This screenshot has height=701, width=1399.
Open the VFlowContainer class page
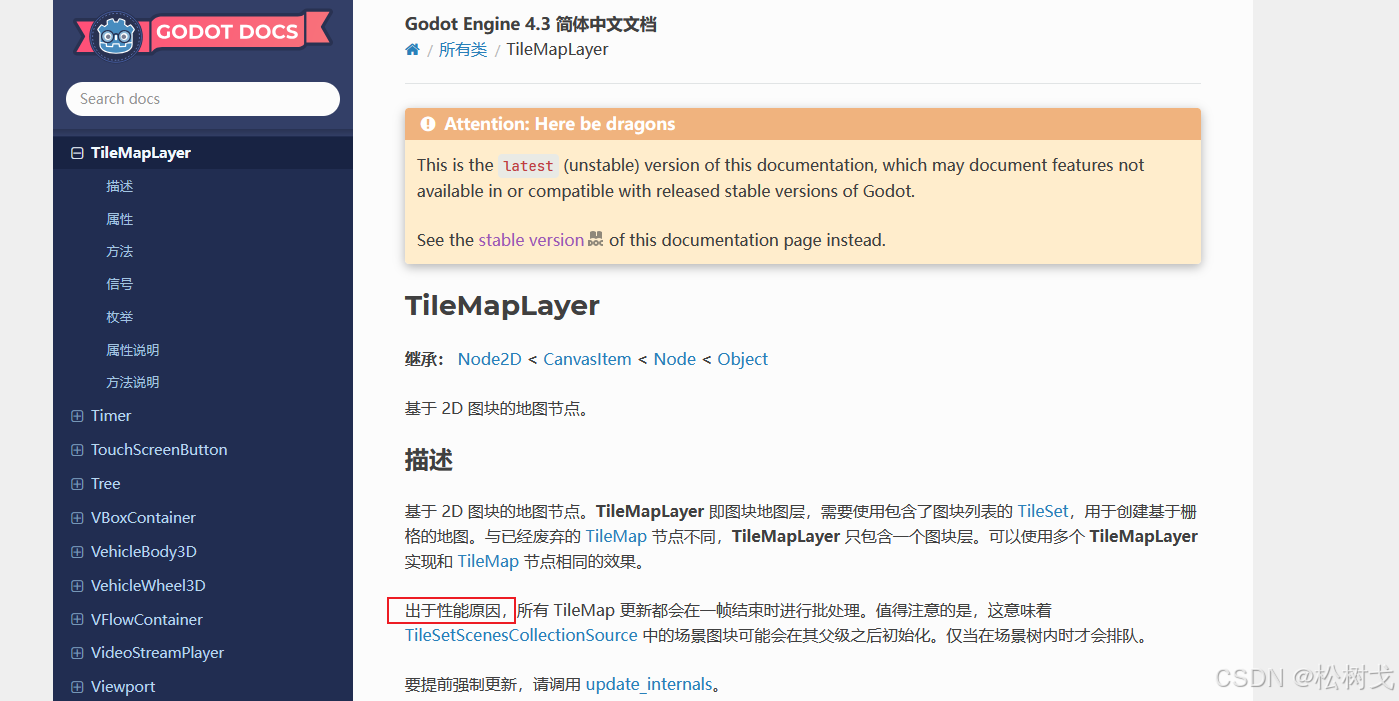pyautogui.click(x=147, y=620)
